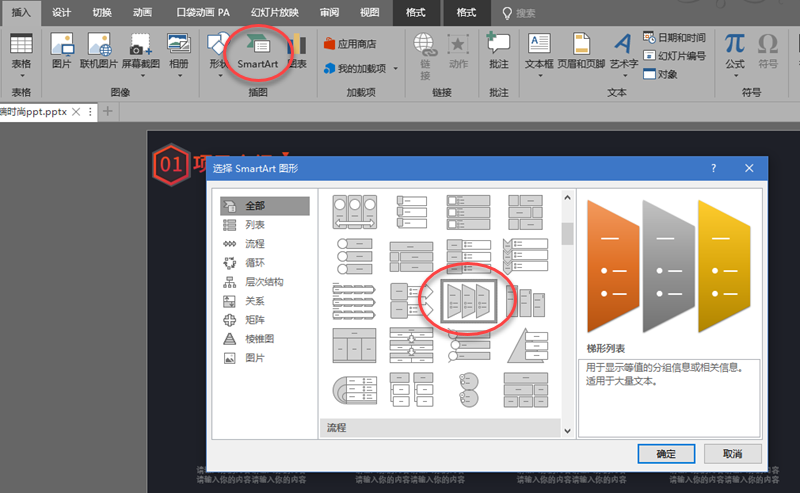
Task: Confirm with the 确定 button
Action: pos(666,453)
